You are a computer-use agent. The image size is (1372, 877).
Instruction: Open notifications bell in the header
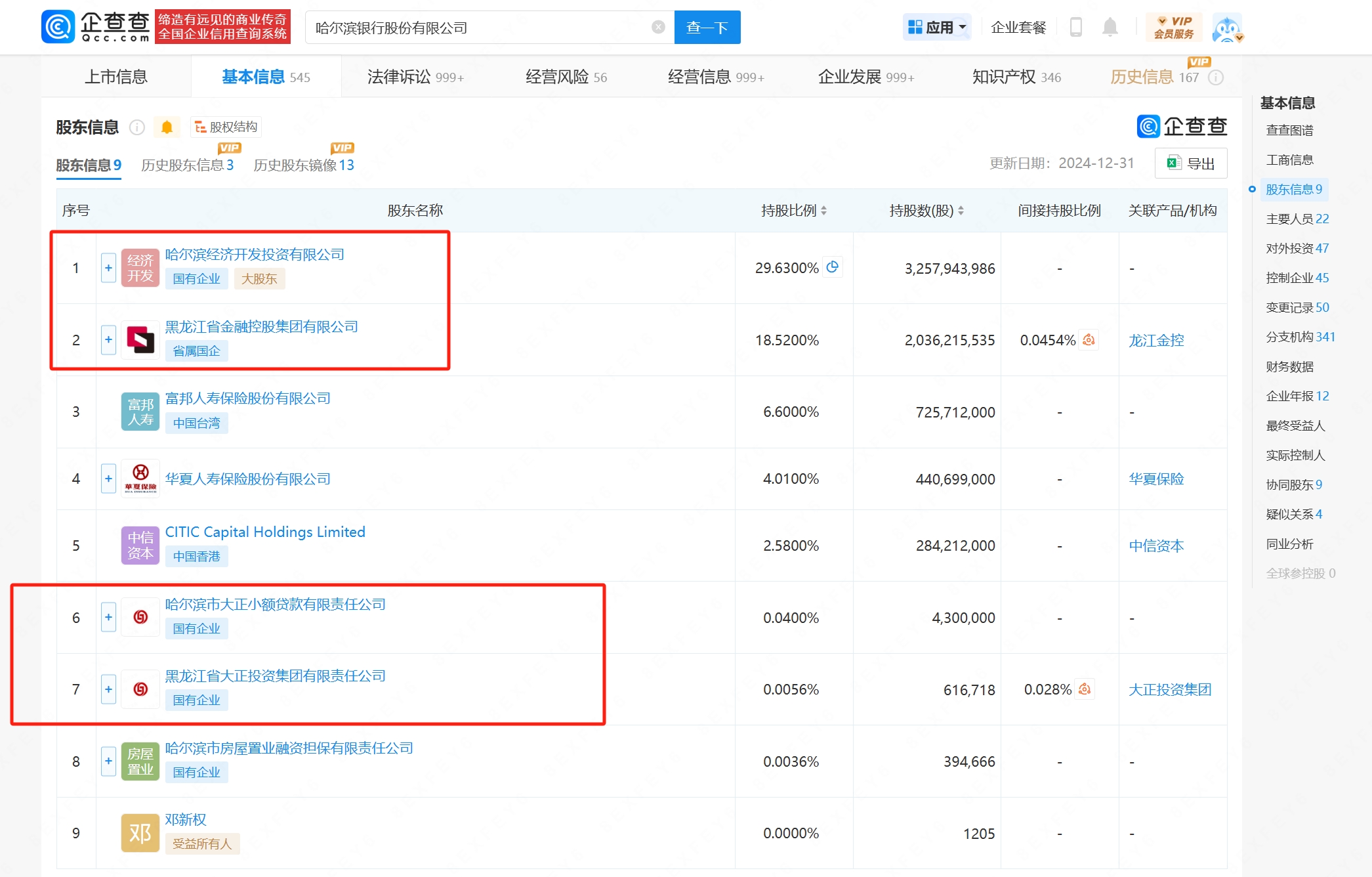point(1110,27)
